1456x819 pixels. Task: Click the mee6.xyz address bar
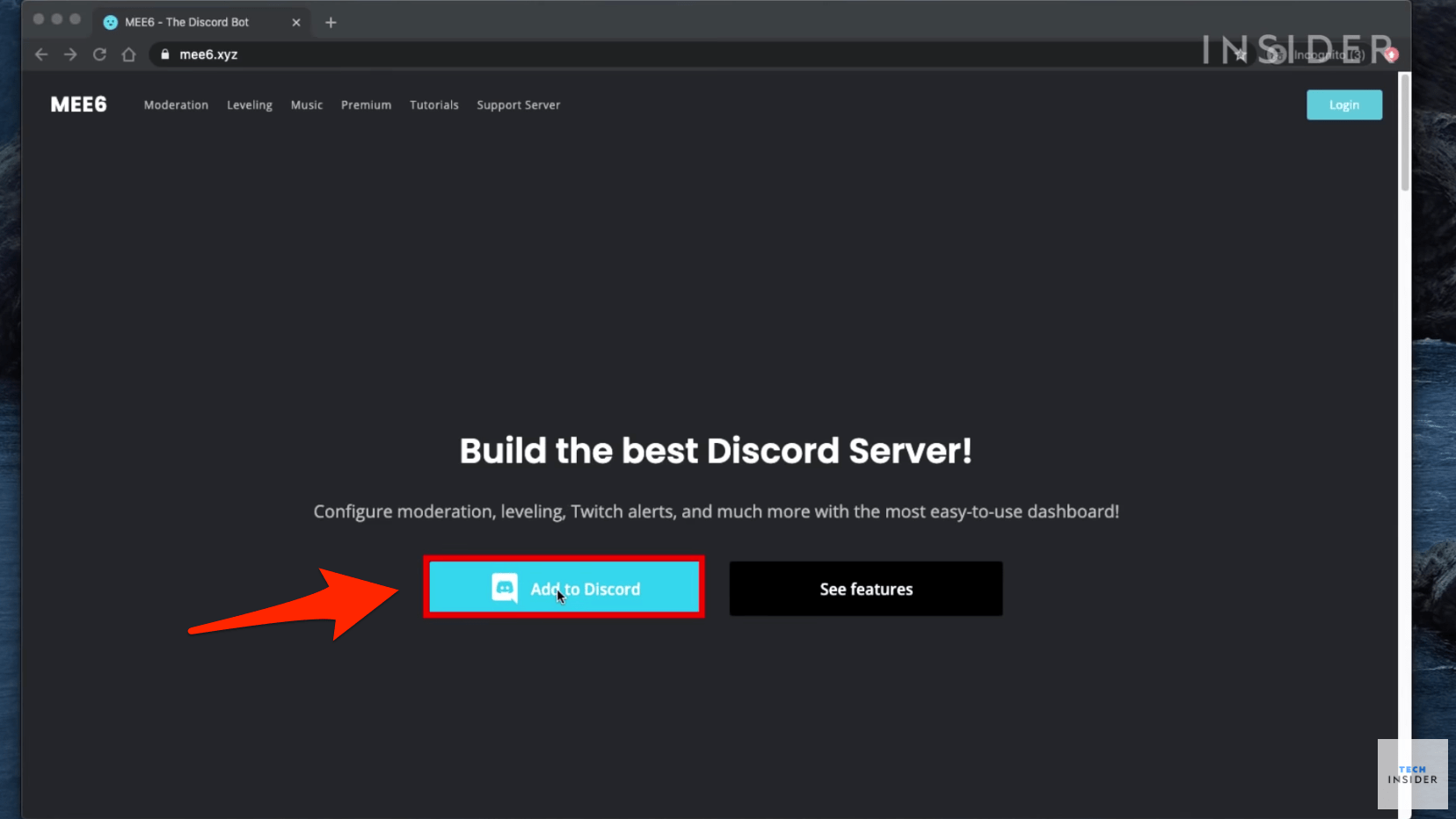click(686, 54)
